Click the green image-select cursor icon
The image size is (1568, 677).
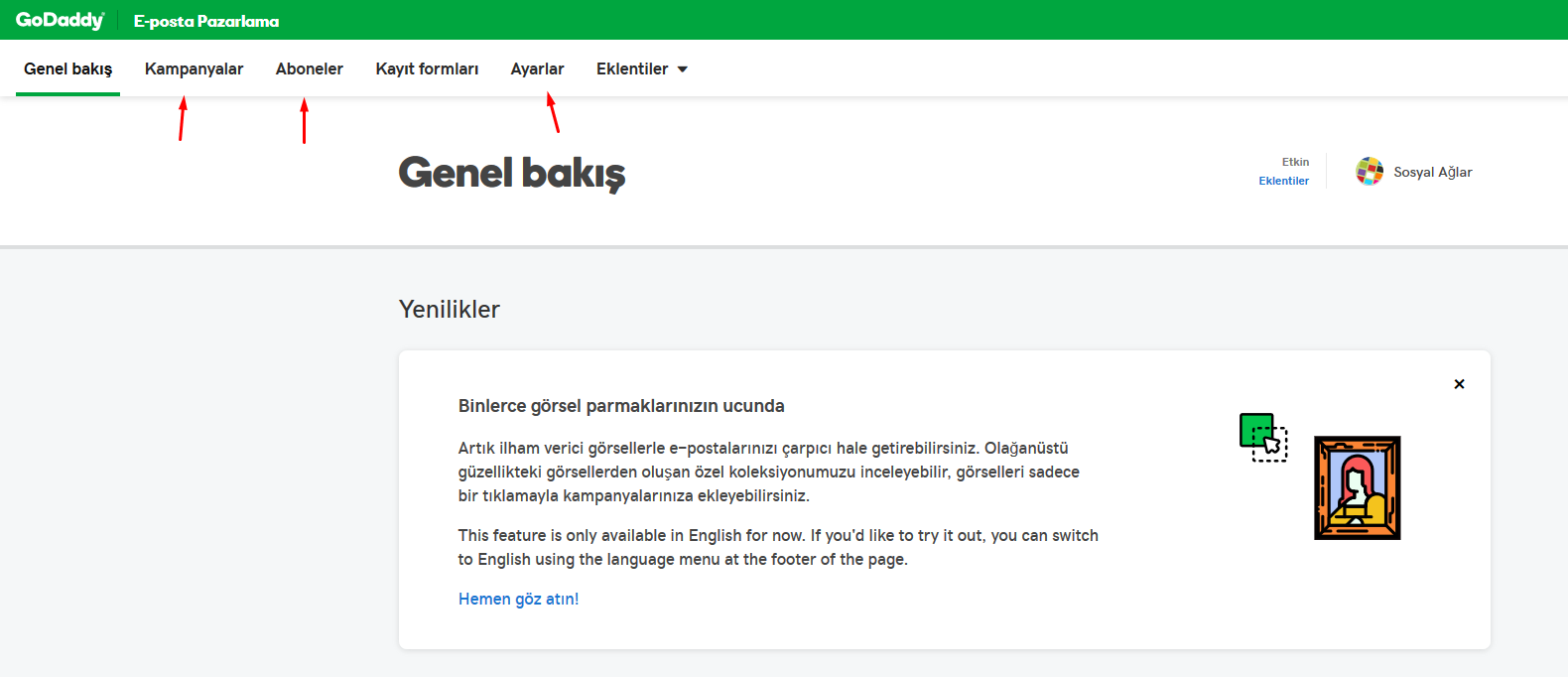pos(1263,438)
